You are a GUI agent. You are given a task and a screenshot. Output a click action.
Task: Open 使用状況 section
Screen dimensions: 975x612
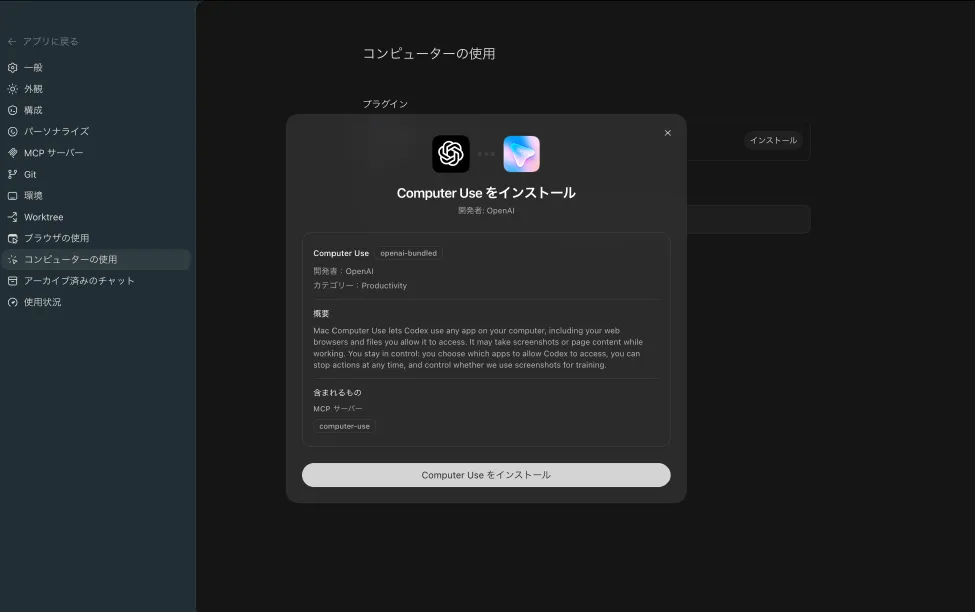coord(96,302)
